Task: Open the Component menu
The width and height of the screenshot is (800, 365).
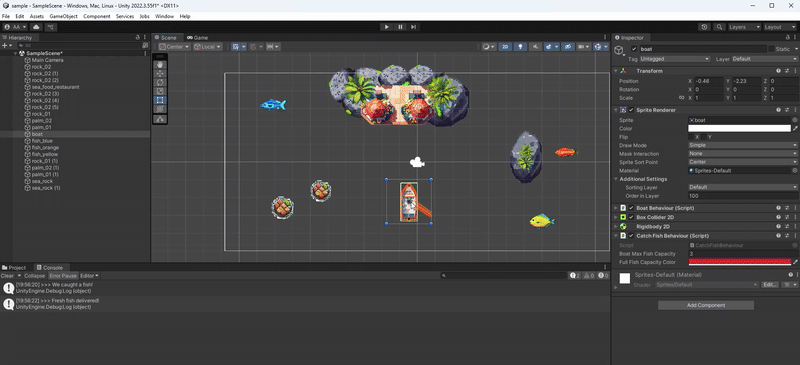Action: tap(97, 16)
